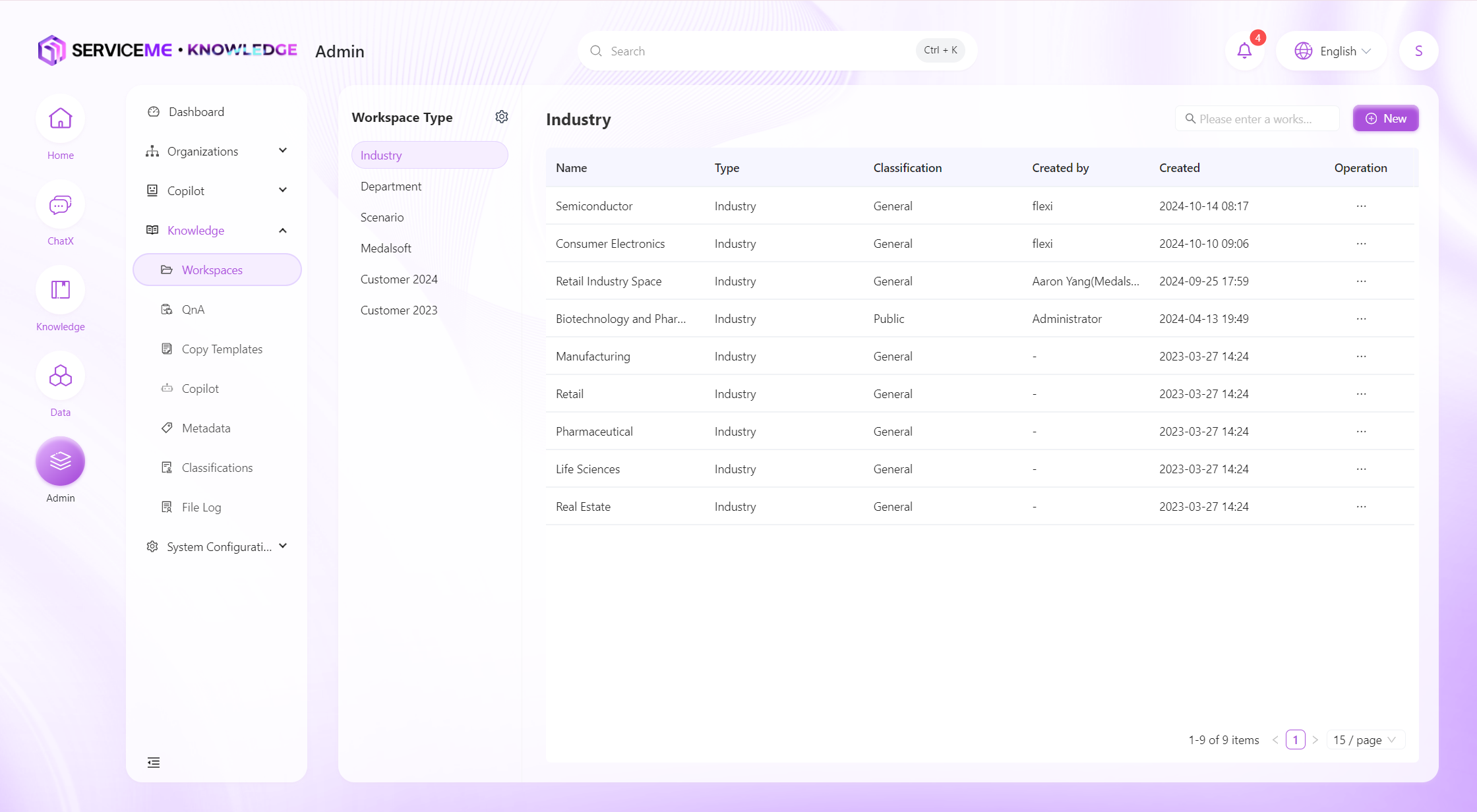This screenshot has width=1477, height=812.
Task: Click the Aaron Yang creator cell
Action: pyautogui.click(x=1085, y=281)
